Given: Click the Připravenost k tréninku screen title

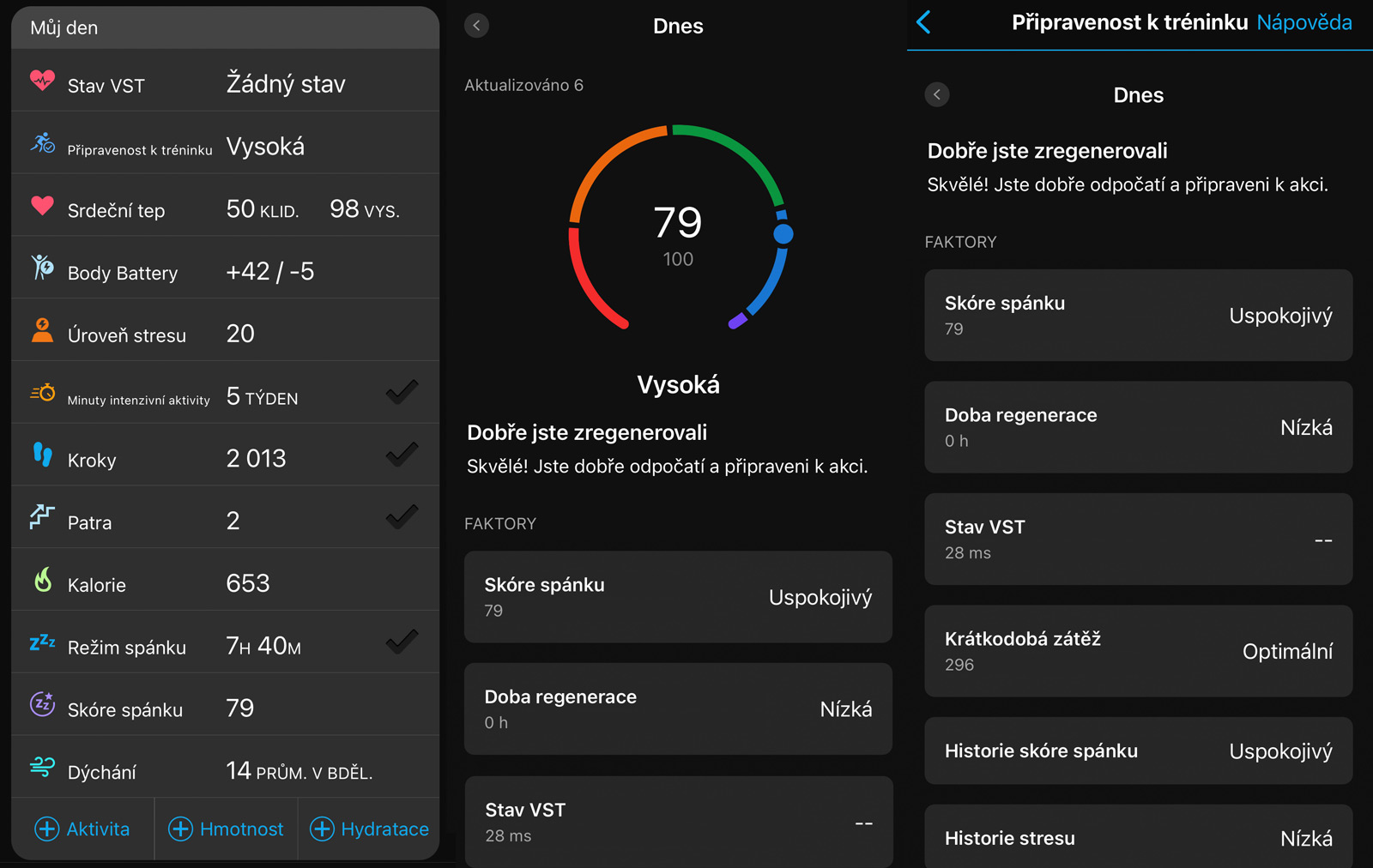Looking at the screenshot, I should click(x=1129, y=22).
